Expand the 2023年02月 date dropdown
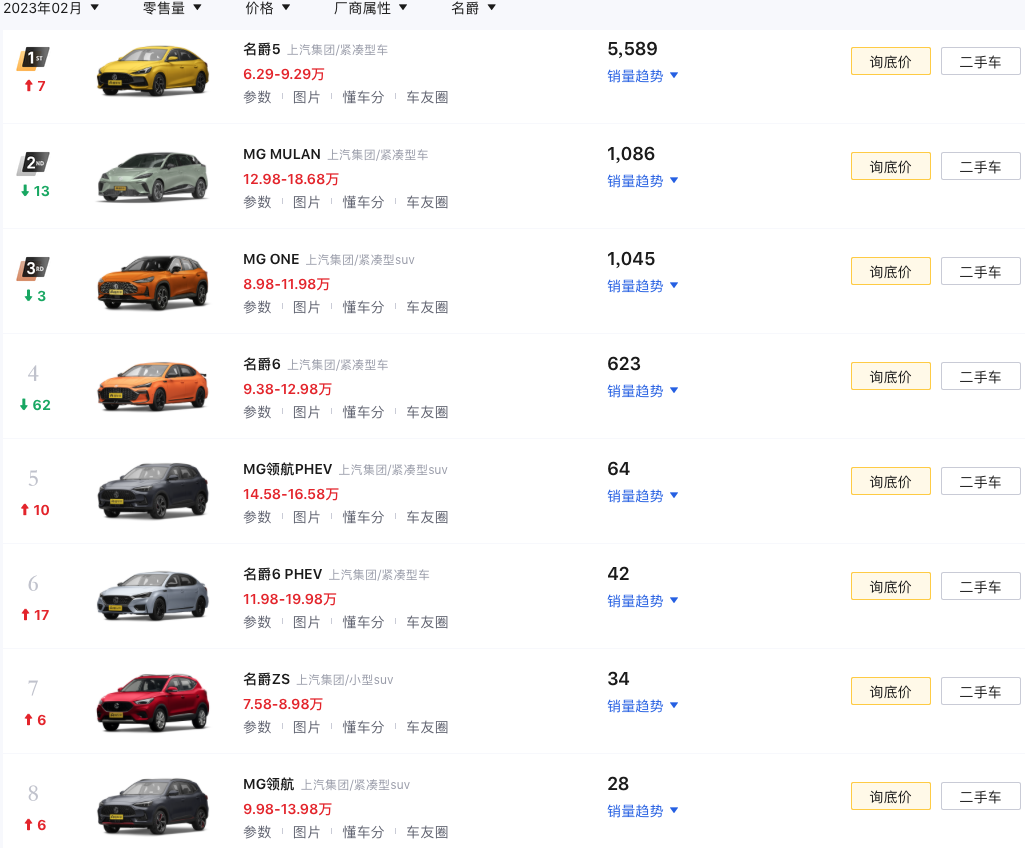1025x848 pixels. coord(52,8)
